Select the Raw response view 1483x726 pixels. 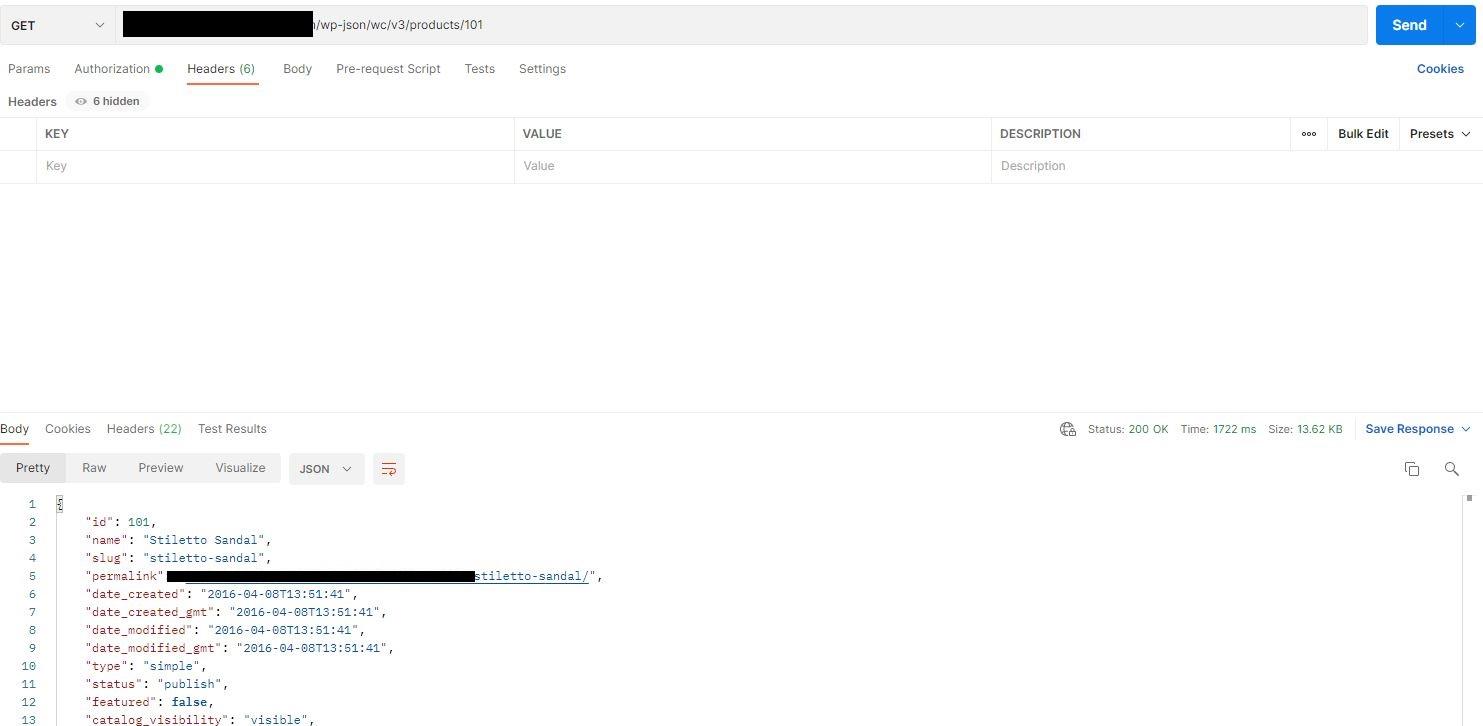pyautogui.click(x=94, y=468)
